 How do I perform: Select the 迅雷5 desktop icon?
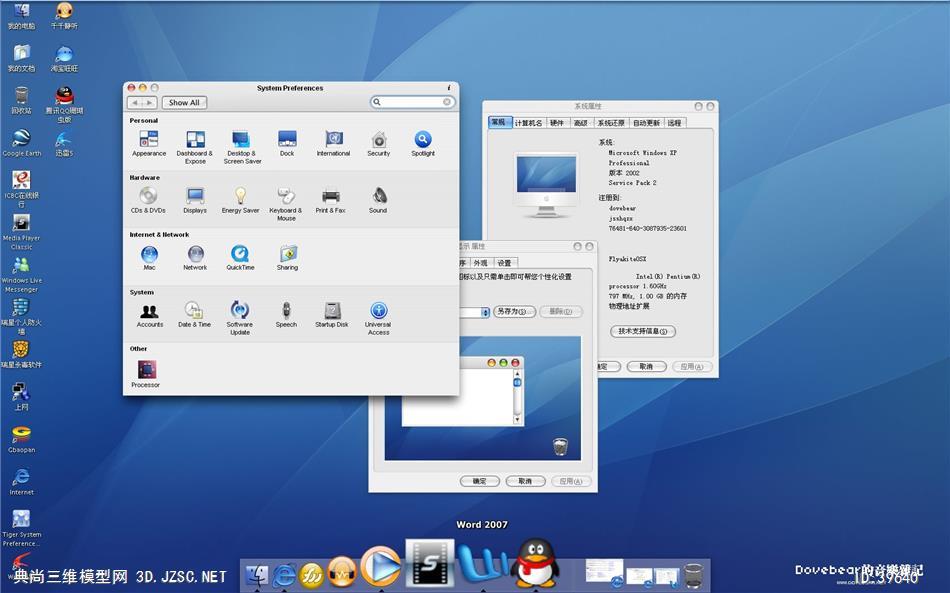click(x=64, y=144)
